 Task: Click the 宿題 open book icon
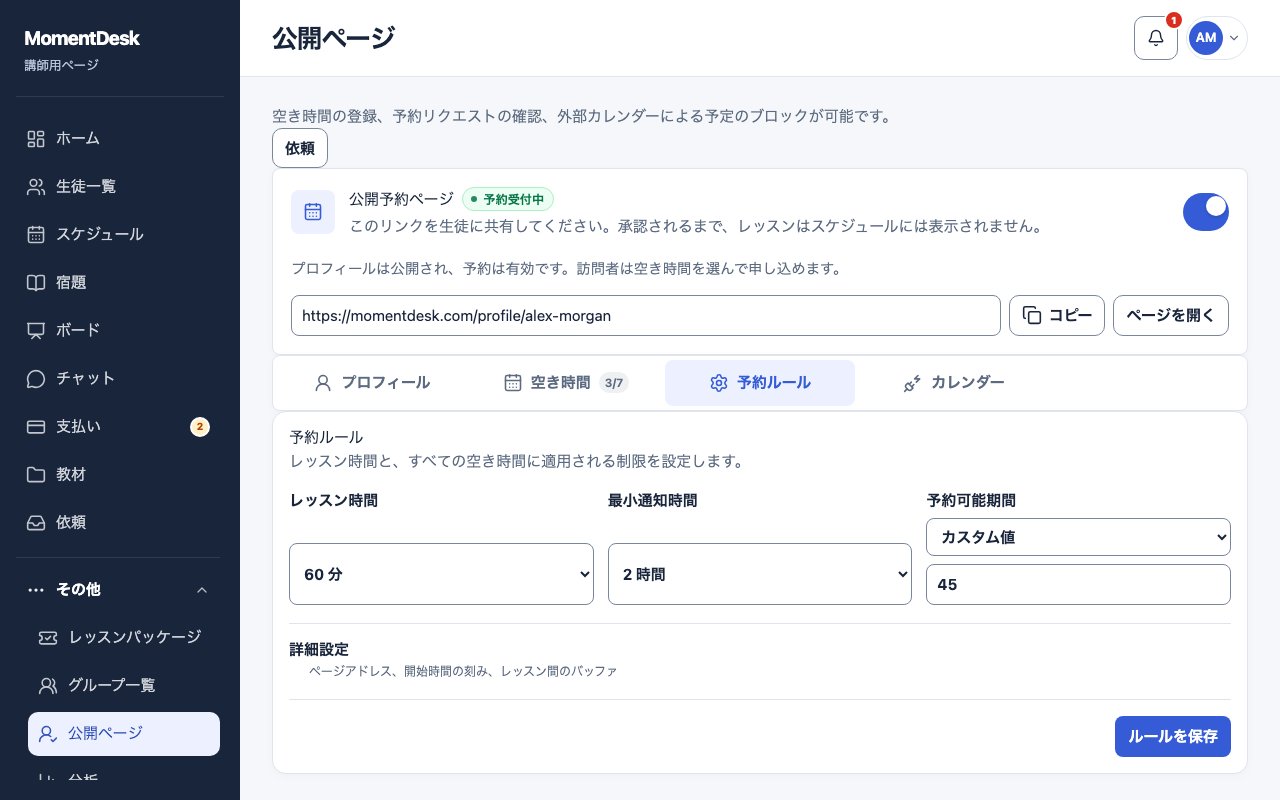point(36,282)
